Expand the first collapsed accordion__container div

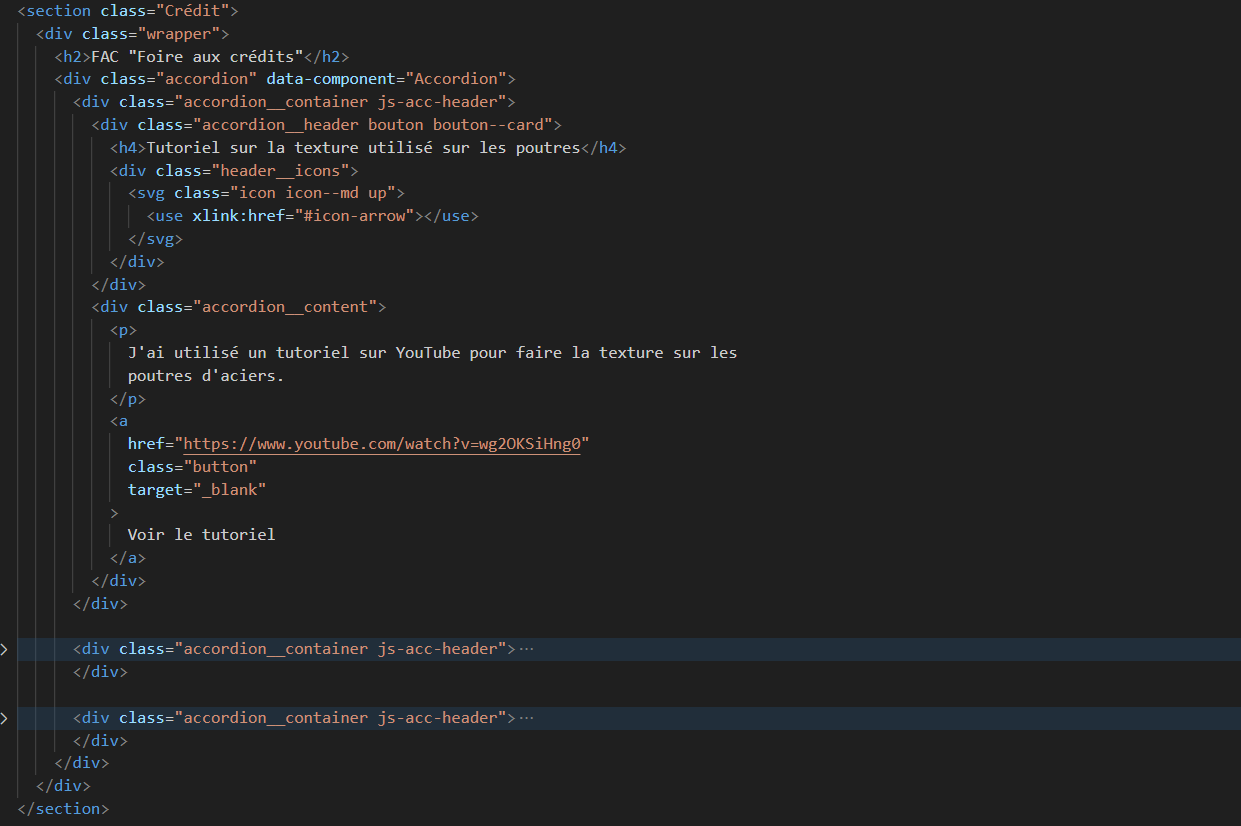4,648
